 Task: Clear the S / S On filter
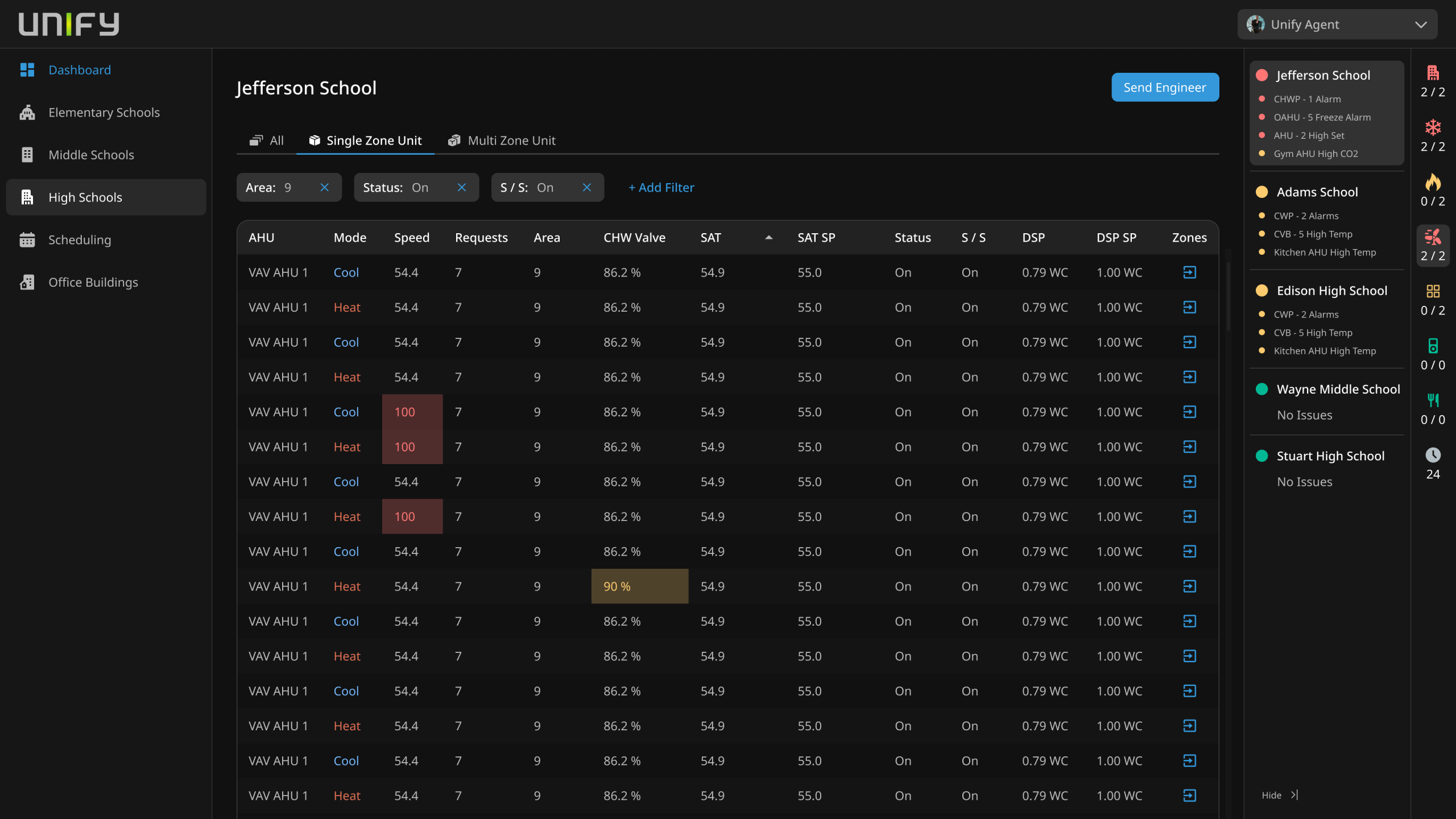[586, 188]
